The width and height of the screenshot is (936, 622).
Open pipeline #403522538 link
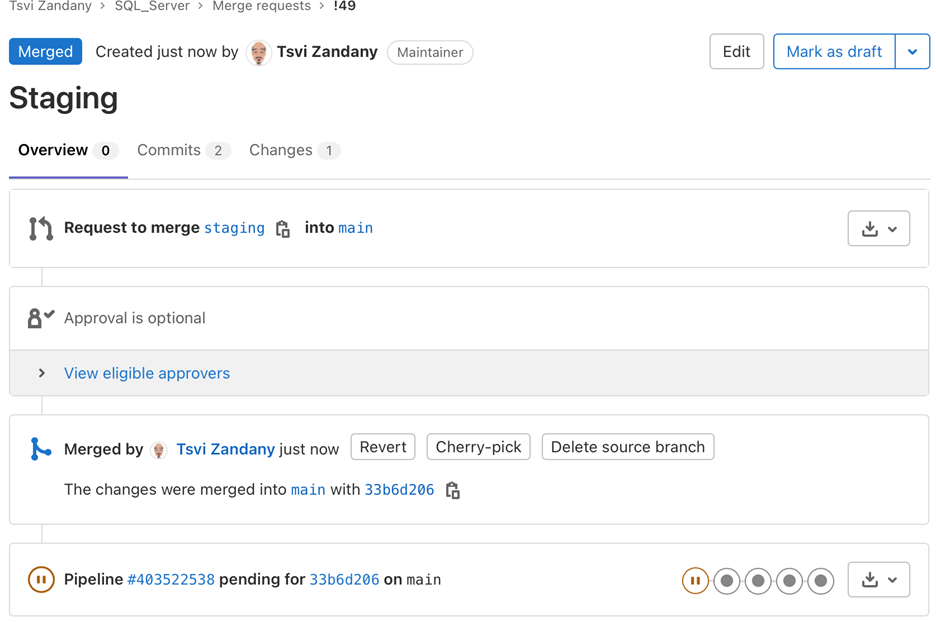[x=171, y=580]
